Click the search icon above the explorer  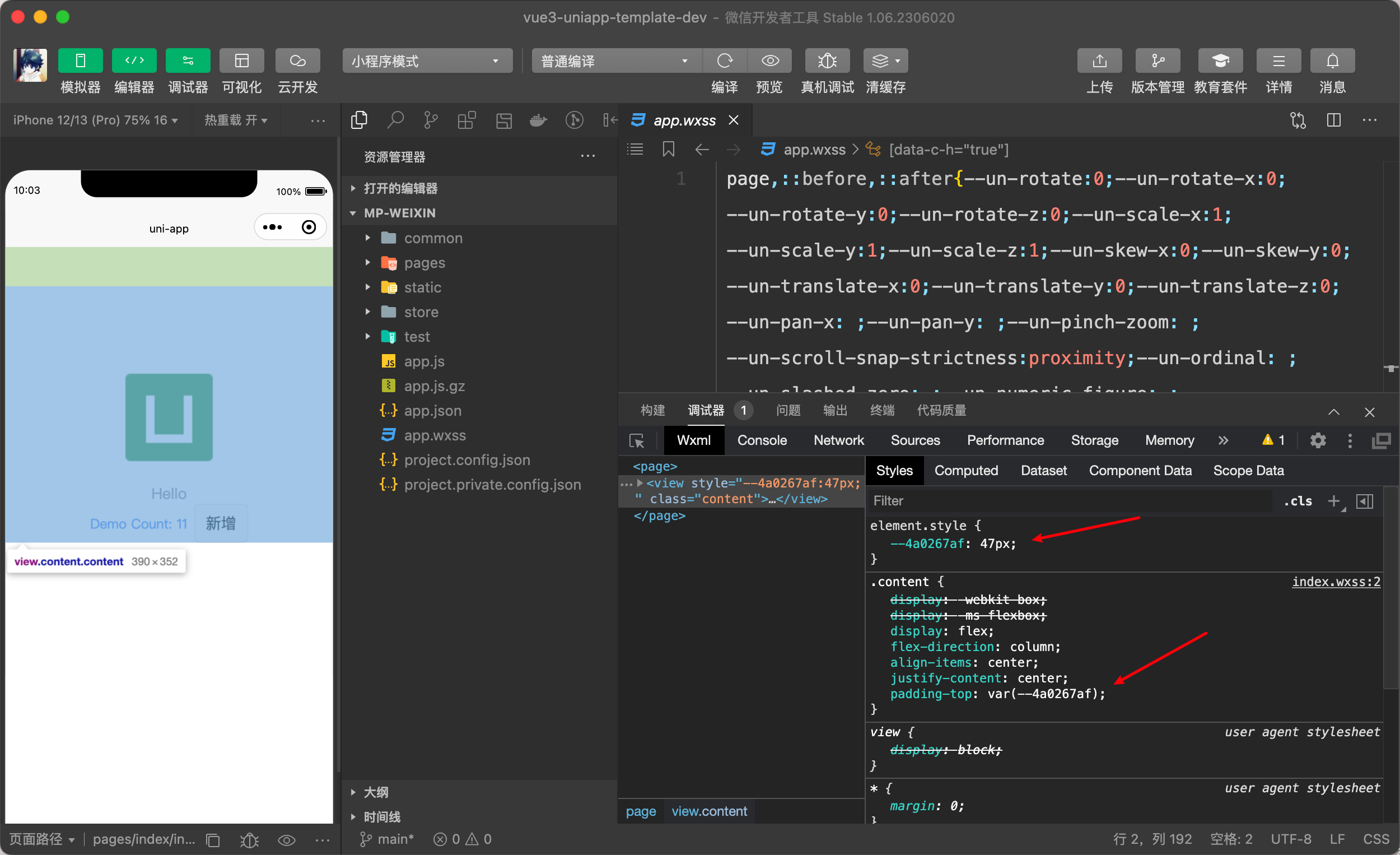click(x=395, y=120)
